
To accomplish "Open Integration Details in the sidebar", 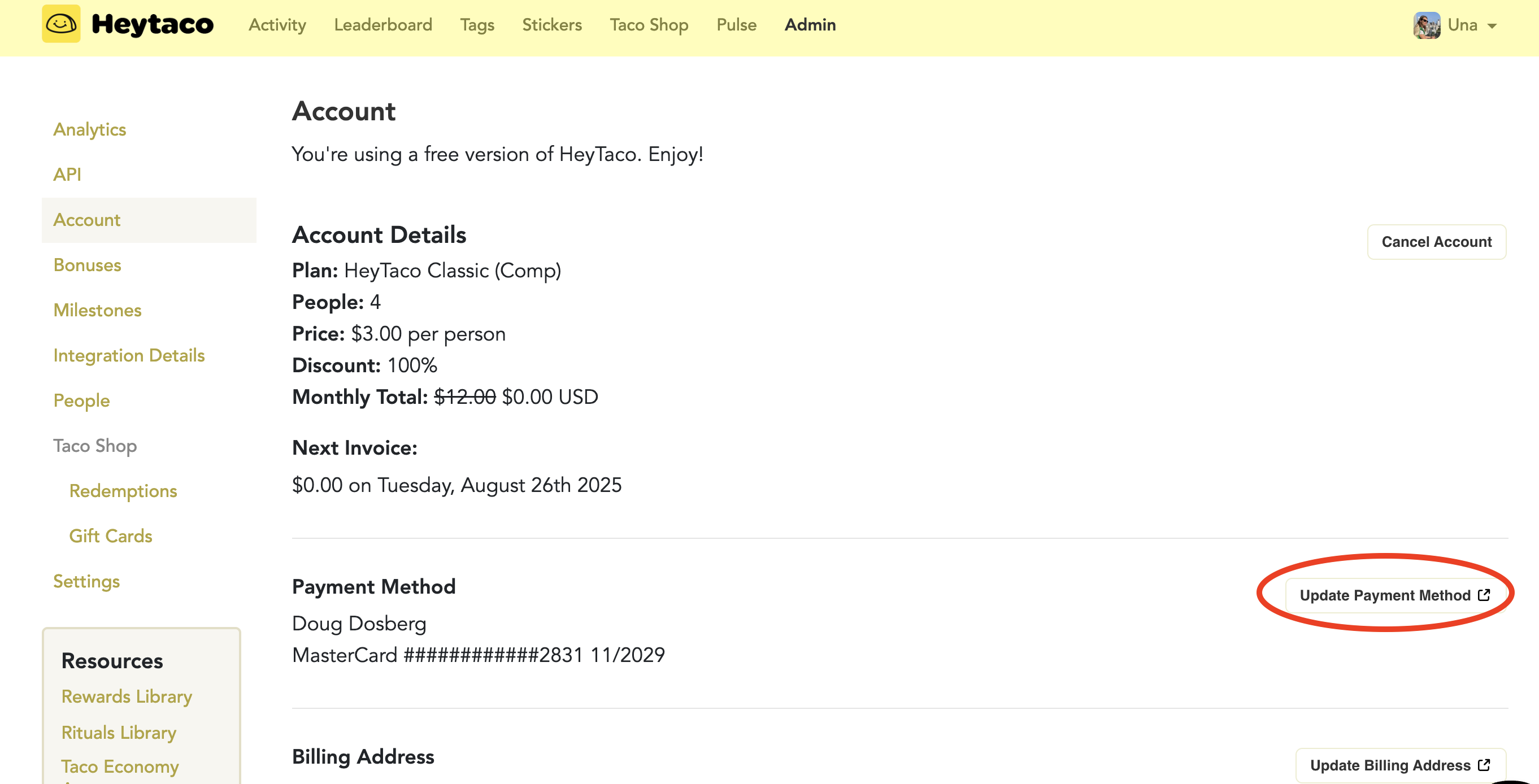I will (129, 355).
